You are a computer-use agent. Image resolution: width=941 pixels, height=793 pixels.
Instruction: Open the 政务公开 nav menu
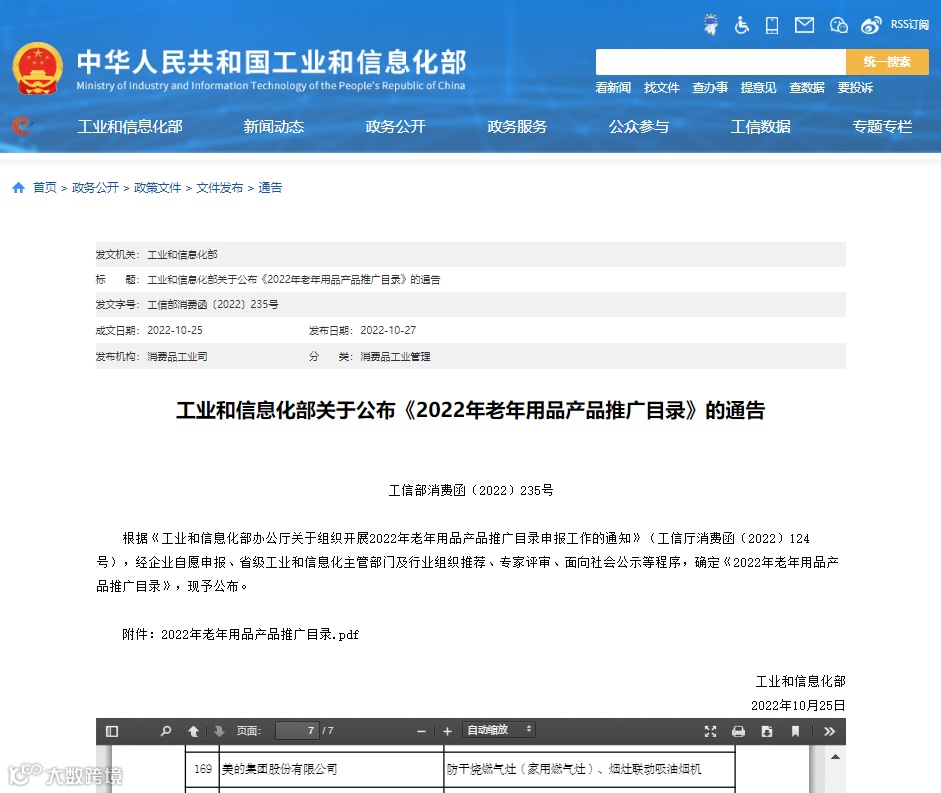point(395,127)
